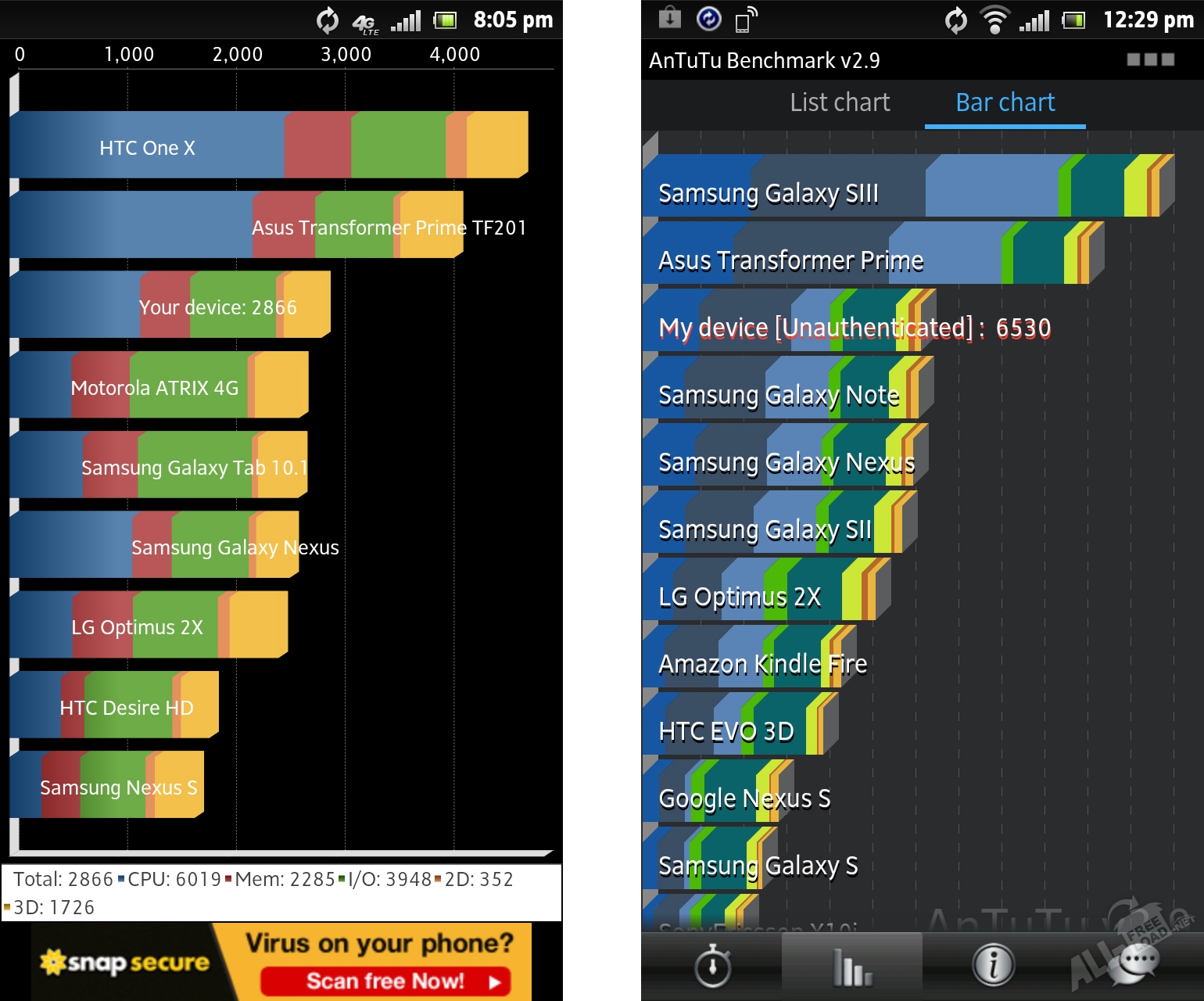Tap the Samsung Galaxy SIII benchmark bar
This screenshot has height=1001, width=1204.
[907, 188]
